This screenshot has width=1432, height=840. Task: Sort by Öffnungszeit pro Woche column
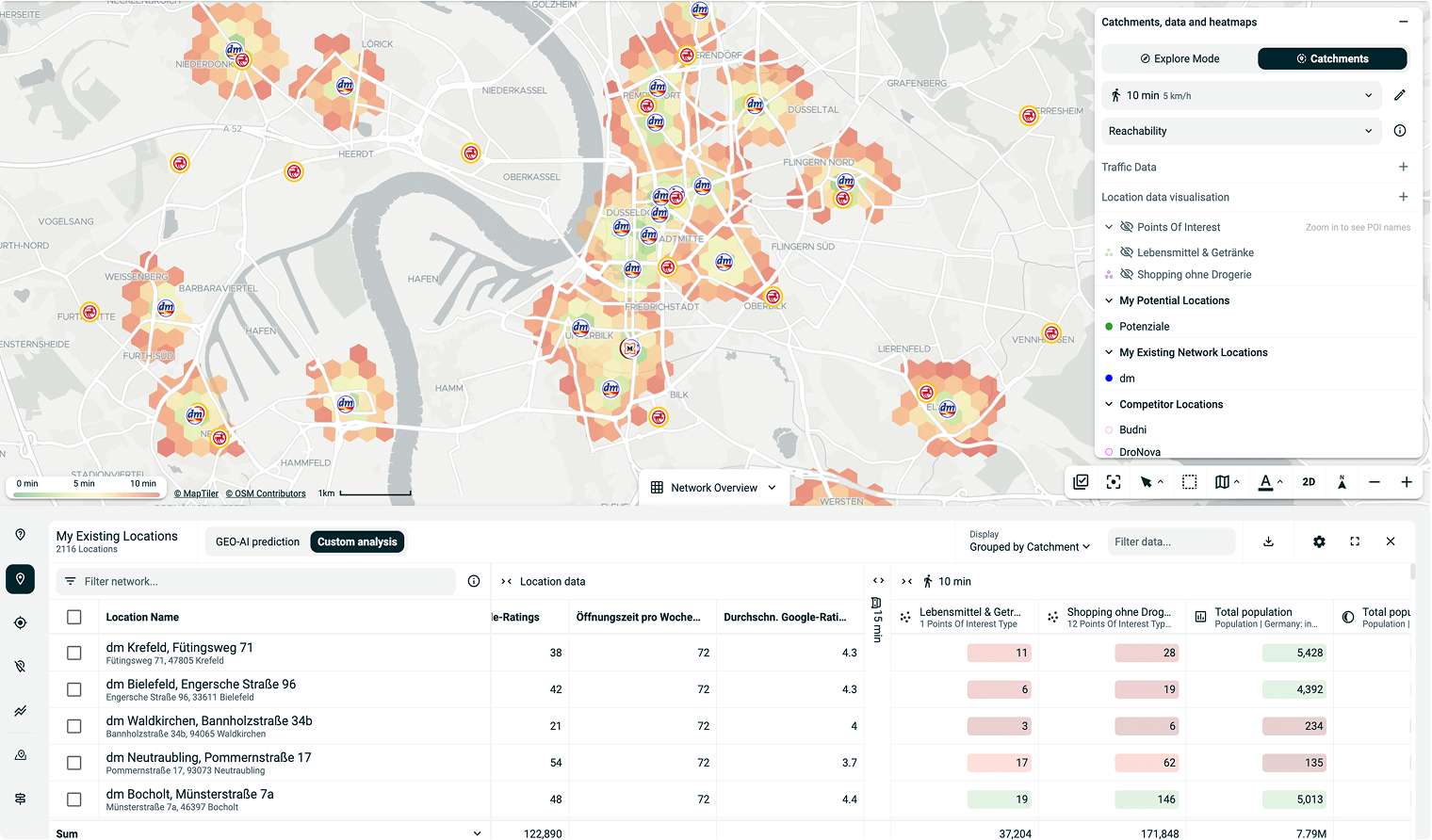click(x=638, y=617)
